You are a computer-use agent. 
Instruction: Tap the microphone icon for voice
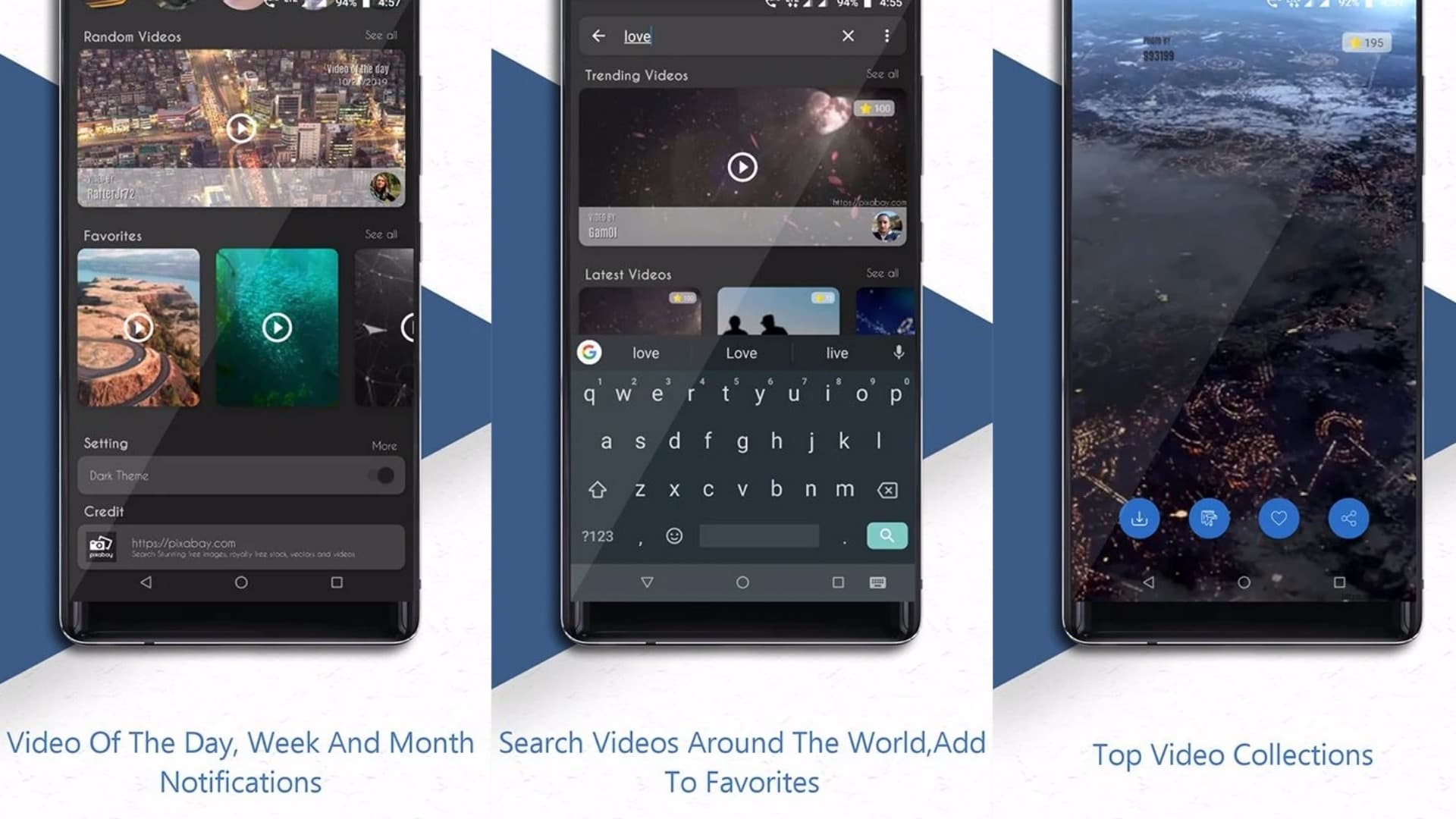pos(898,353)
